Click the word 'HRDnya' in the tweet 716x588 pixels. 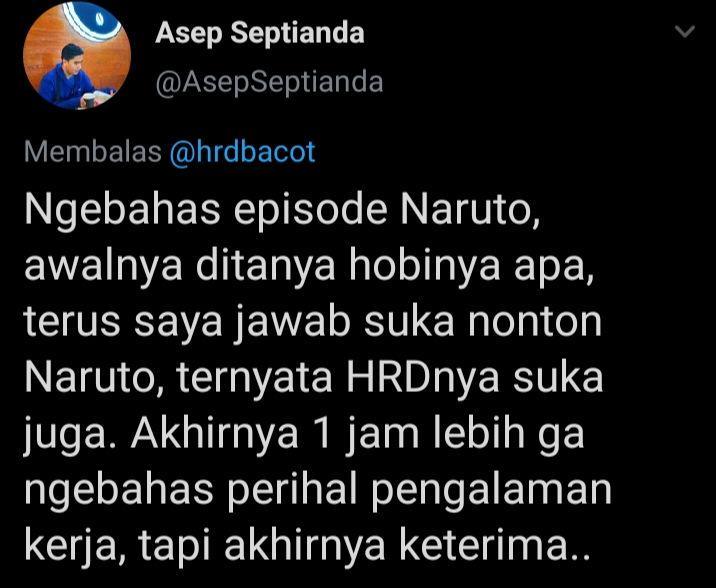tap(423, 379)
